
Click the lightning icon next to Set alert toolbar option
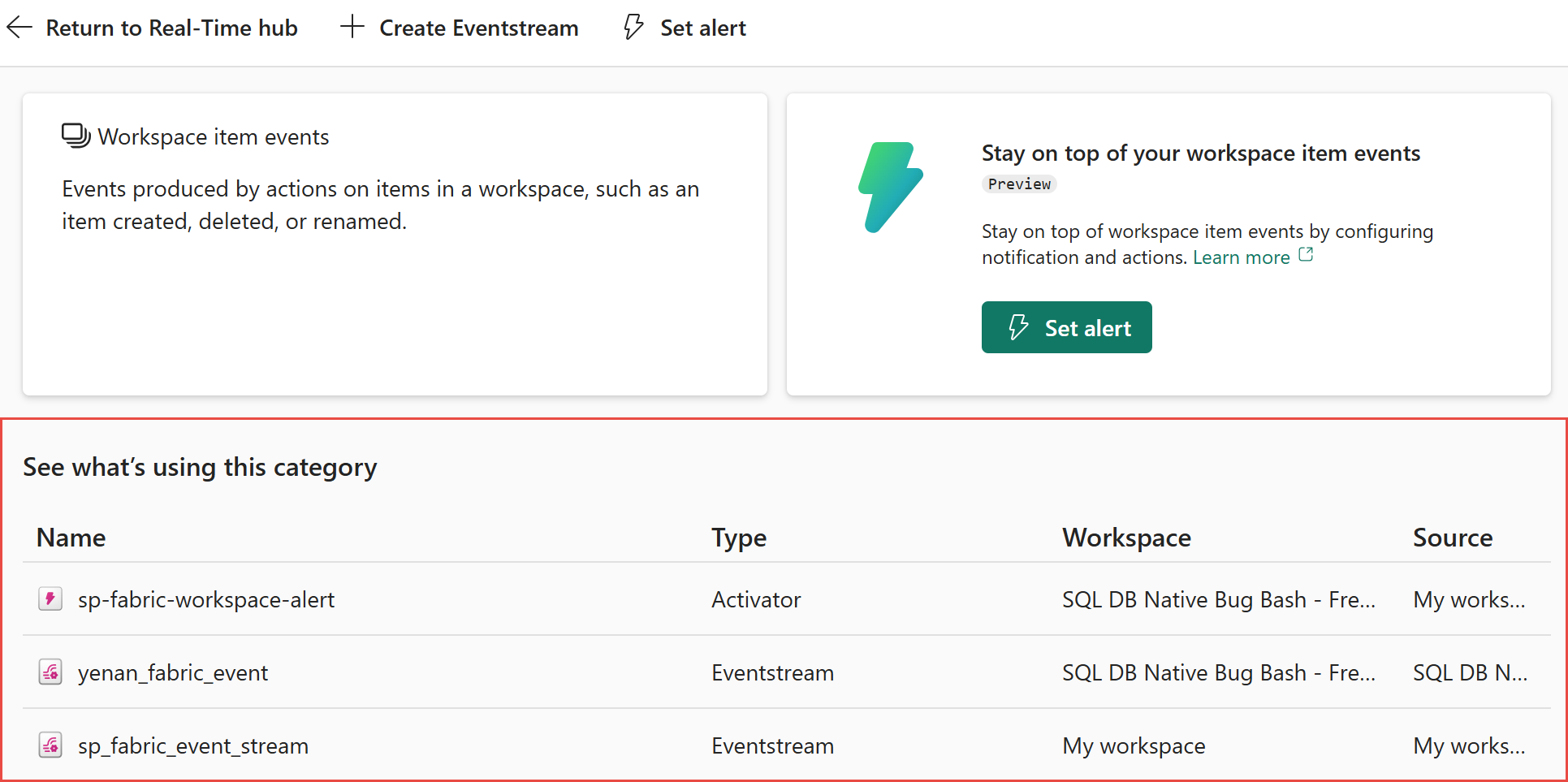tap(633, 27)
